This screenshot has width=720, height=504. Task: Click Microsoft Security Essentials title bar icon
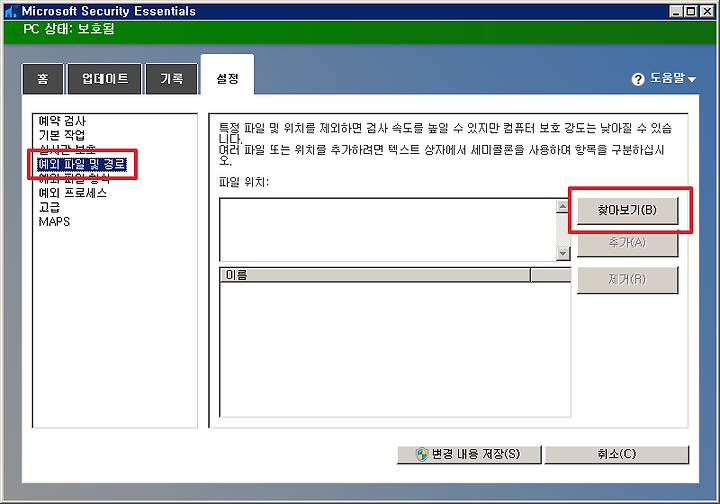[11, 11]
